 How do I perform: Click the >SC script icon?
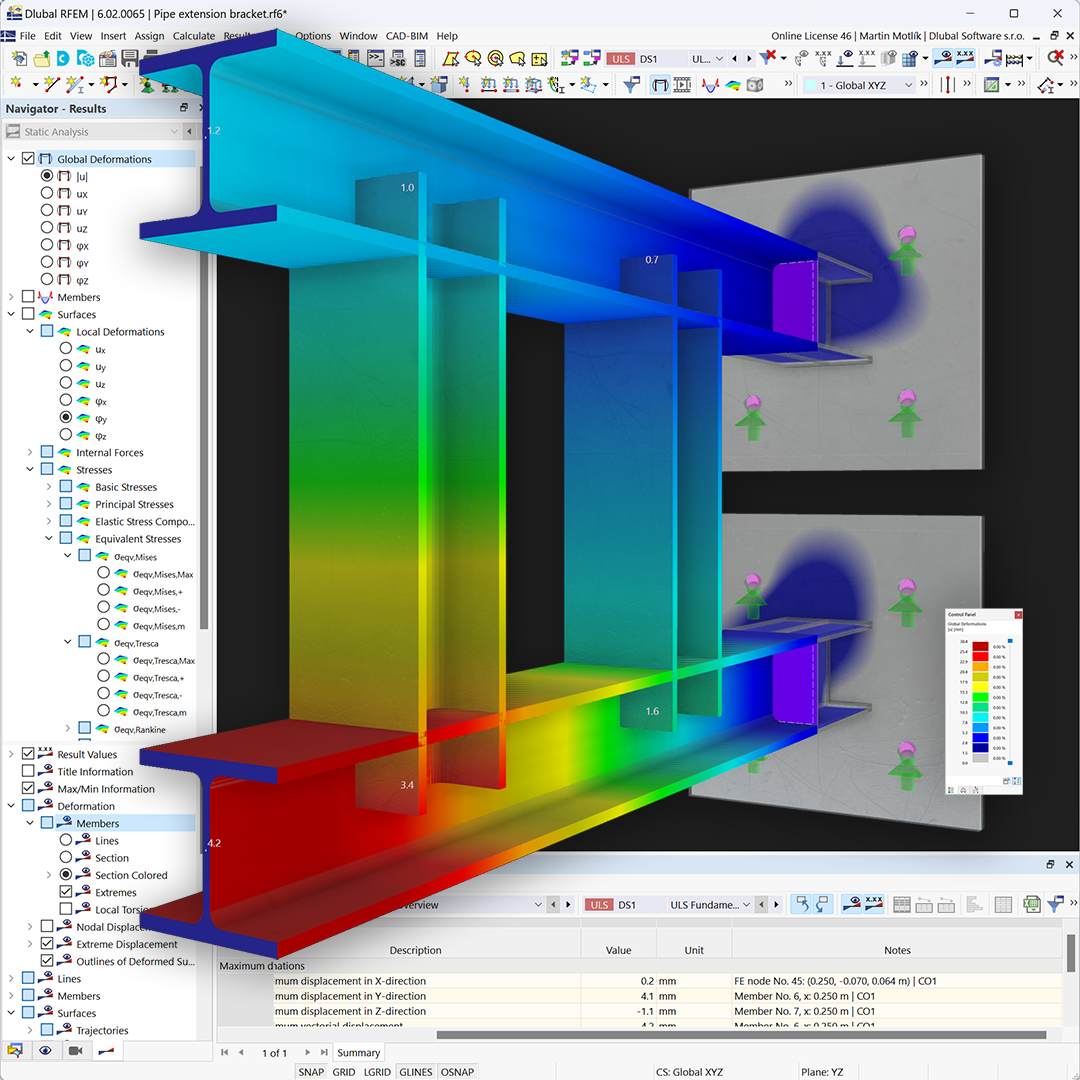click(x=398, y=59)
